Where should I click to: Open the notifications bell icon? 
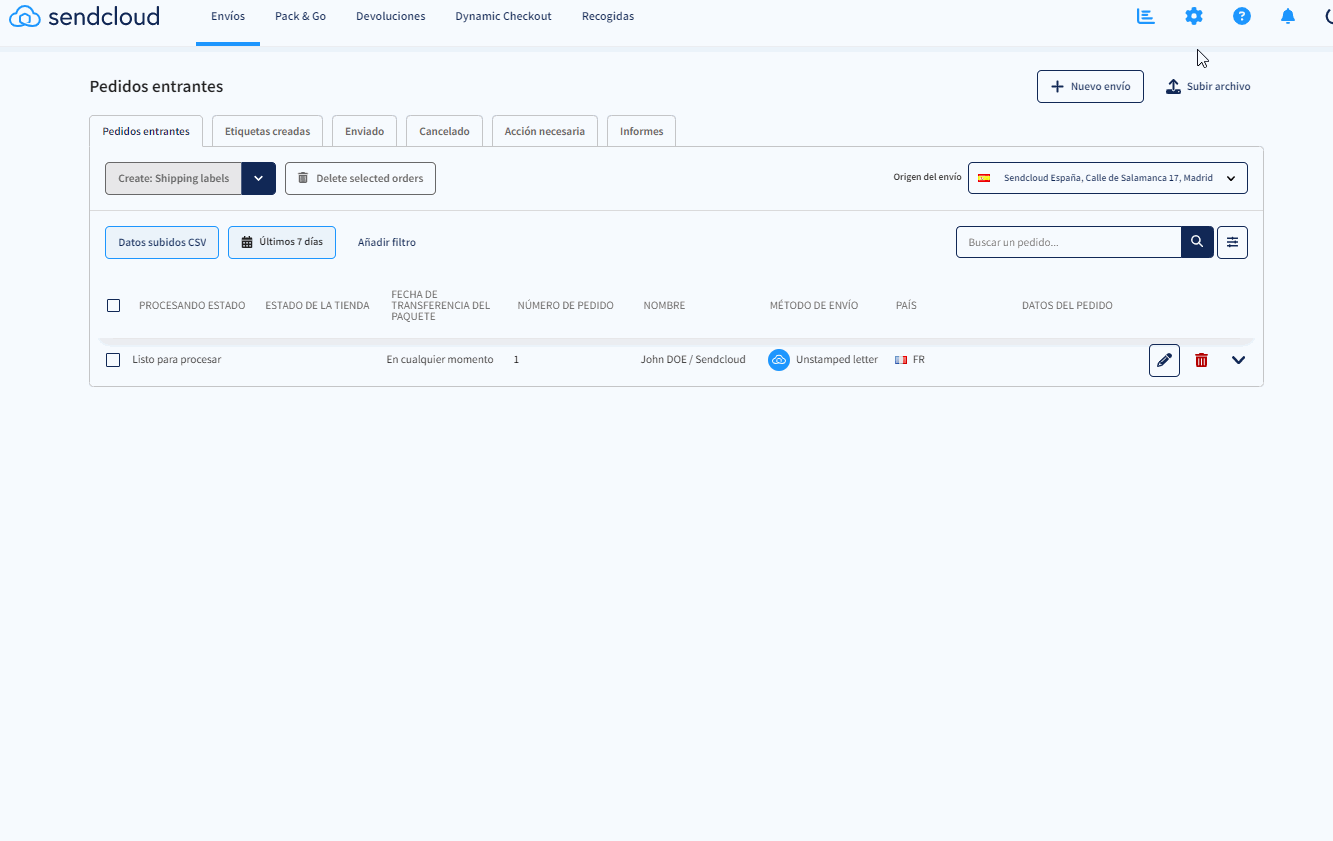click(1287, 16)
